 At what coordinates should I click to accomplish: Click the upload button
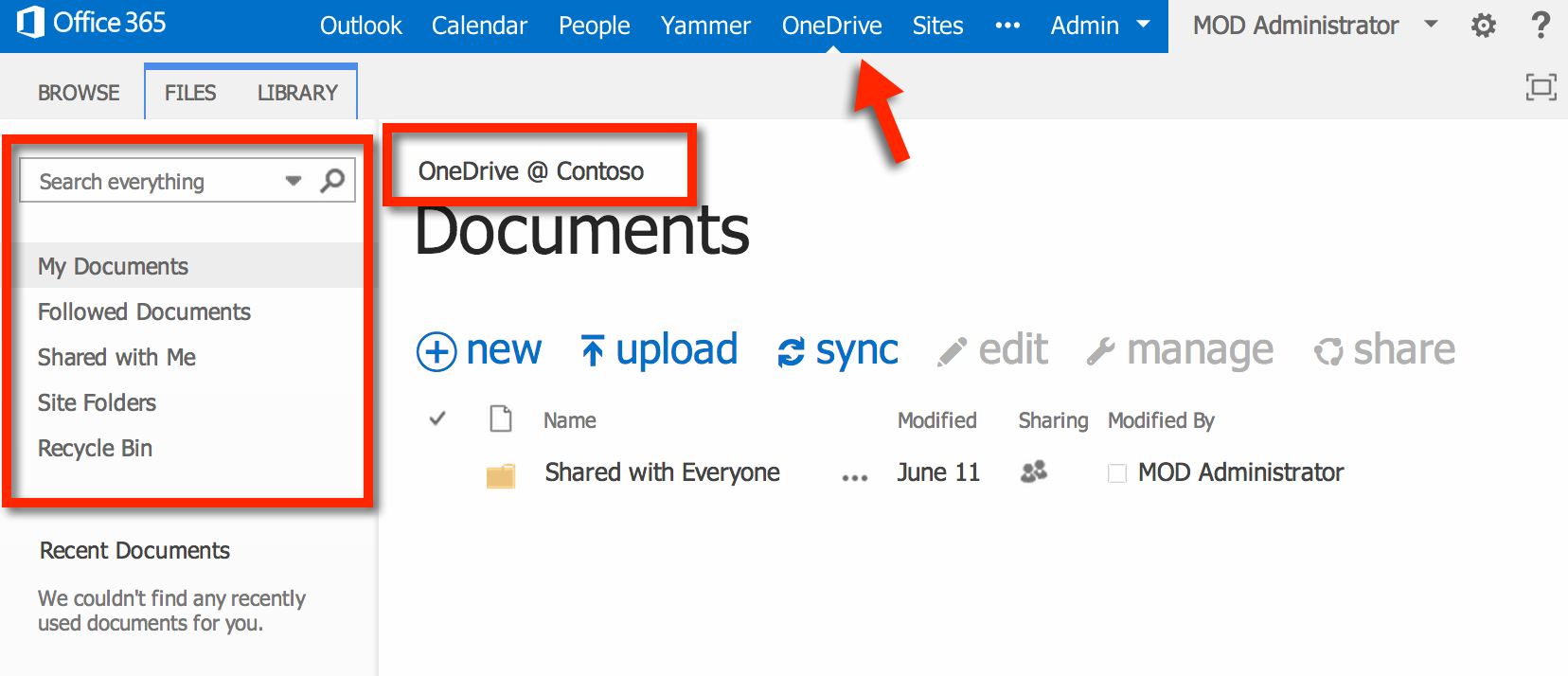(x=659, y=350)
